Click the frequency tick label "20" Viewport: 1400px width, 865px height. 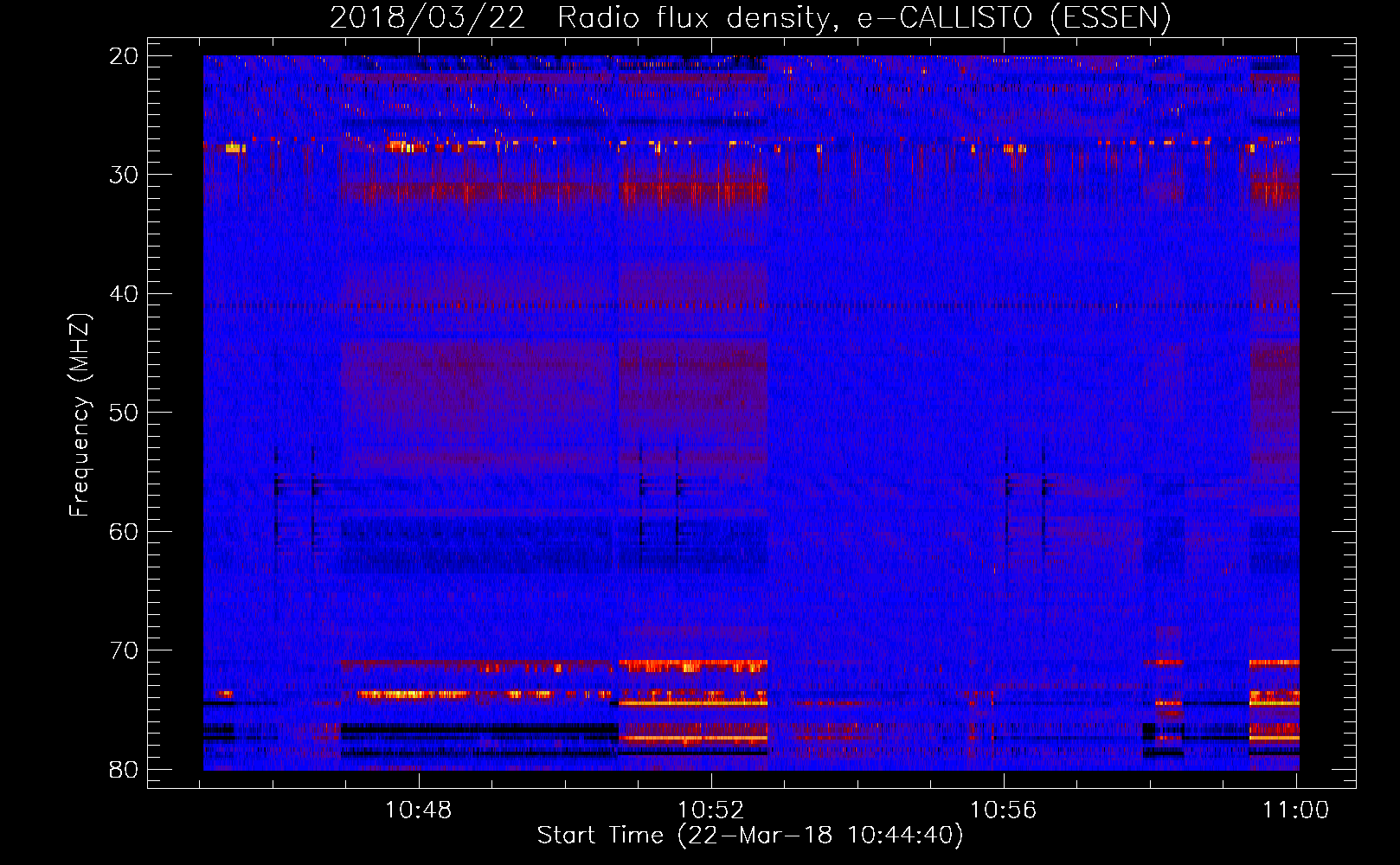click(x=125, y=56)
